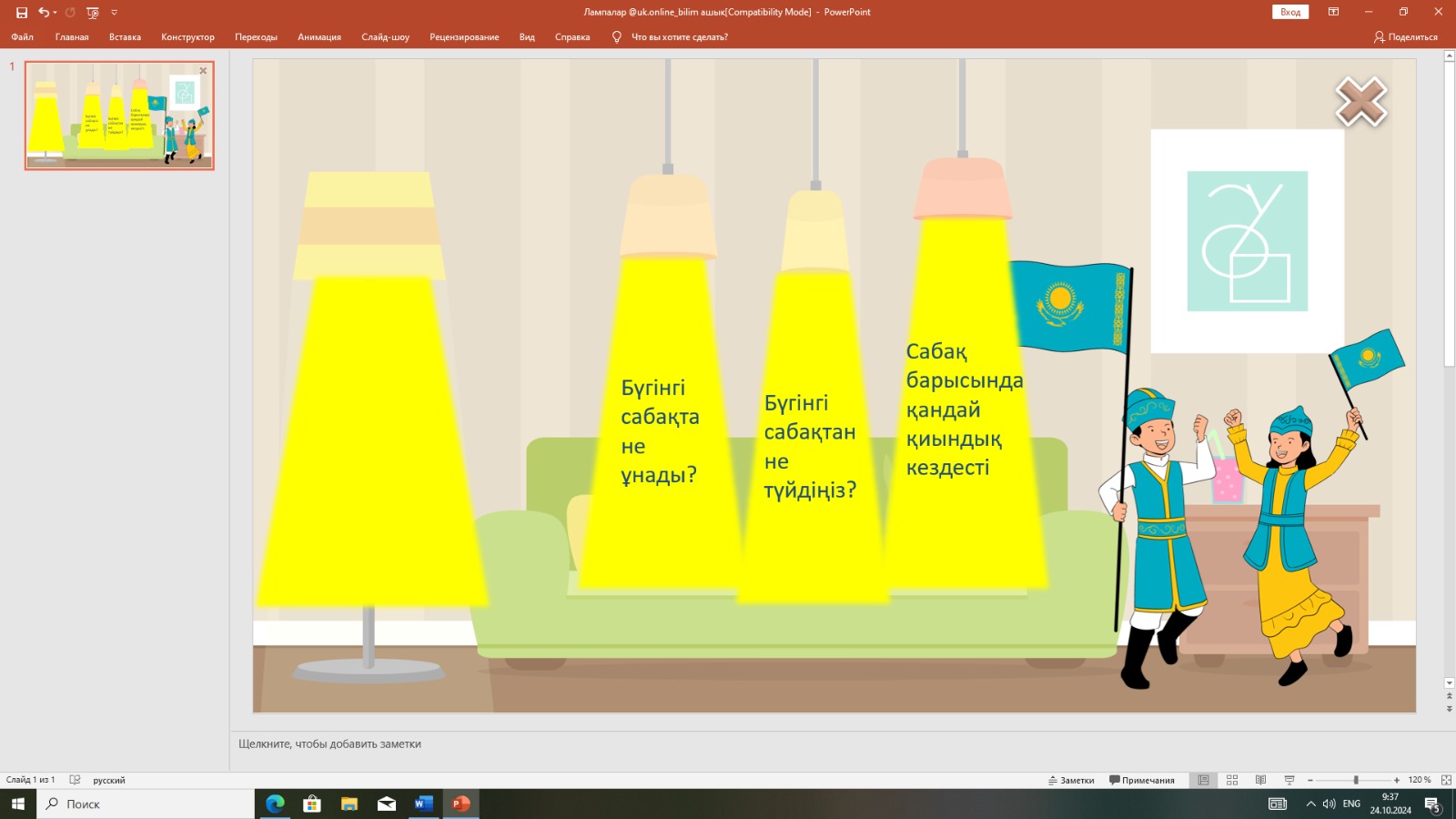The height and width of the screenshot is (819, 1456).
Task: Click the spell check language icon
Action: click(75, 780)
